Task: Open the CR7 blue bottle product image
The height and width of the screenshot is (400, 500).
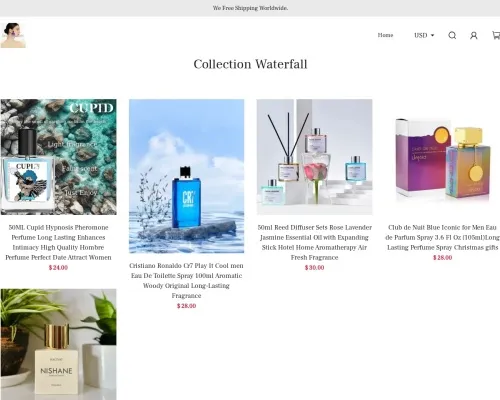Action: pos(186,176)
